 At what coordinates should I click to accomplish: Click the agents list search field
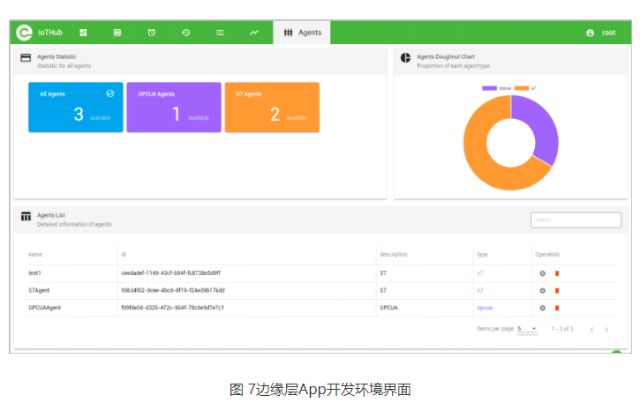575,220
